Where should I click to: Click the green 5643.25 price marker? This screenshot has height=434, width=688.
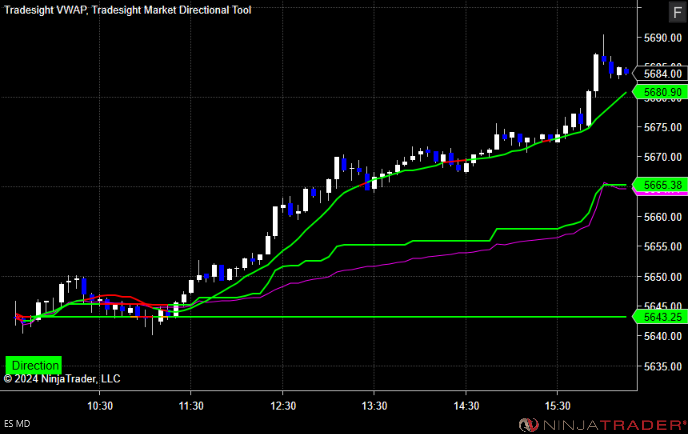pyautogui.click(x=662, y=316)
